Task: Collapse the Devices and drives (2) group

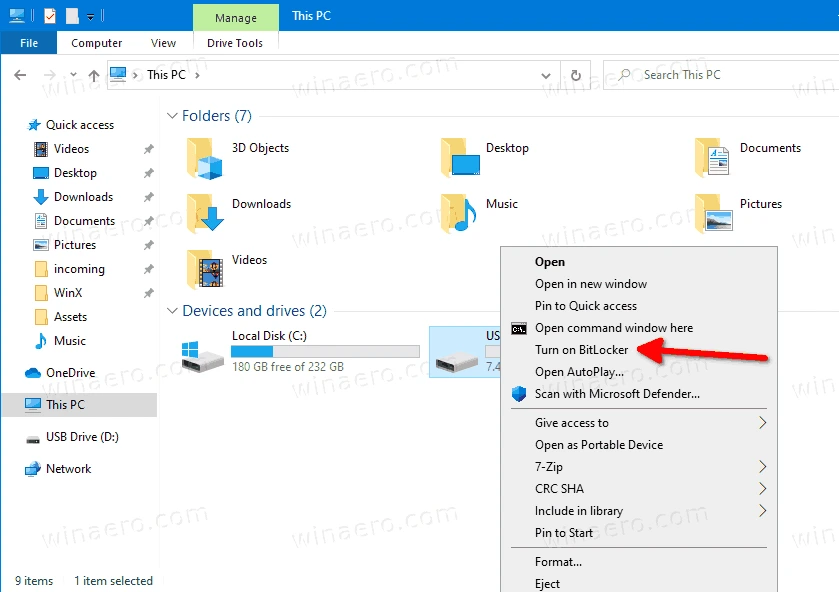Action: (x=172, y=310)
